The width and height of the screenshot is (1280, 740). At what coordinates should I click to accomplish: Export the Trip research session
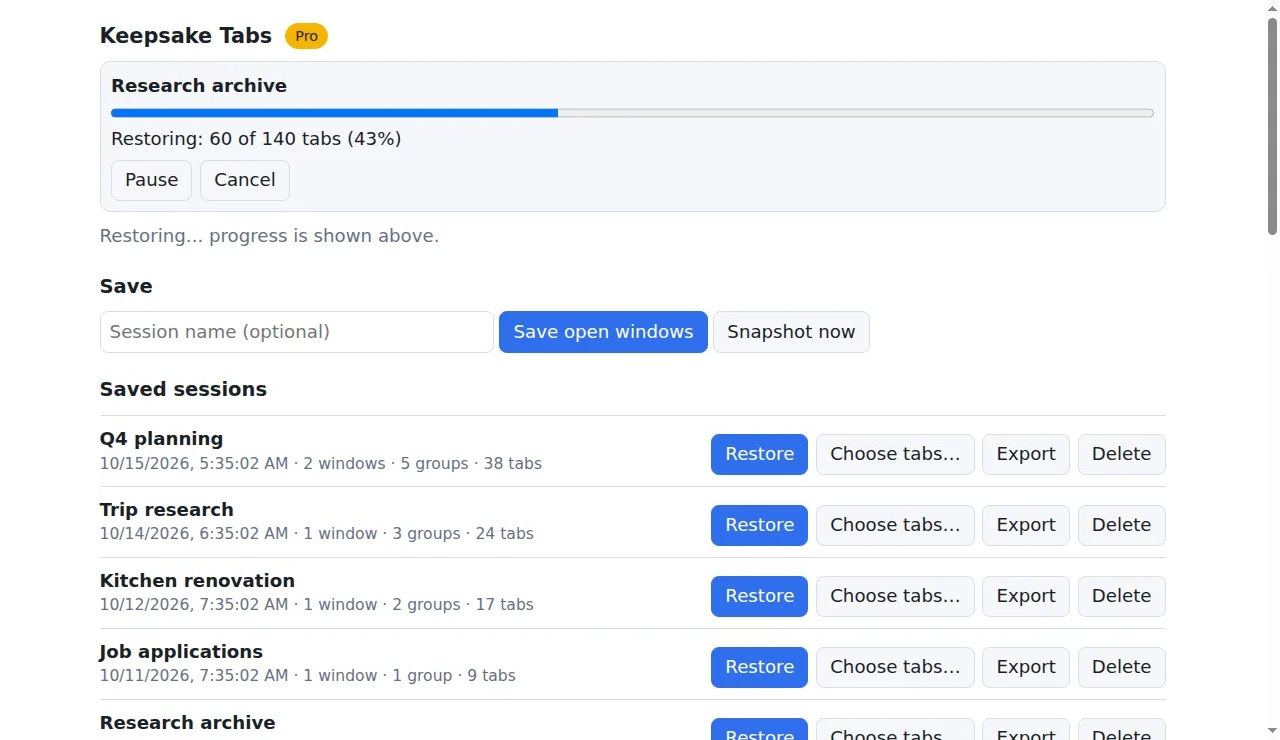1026,525
